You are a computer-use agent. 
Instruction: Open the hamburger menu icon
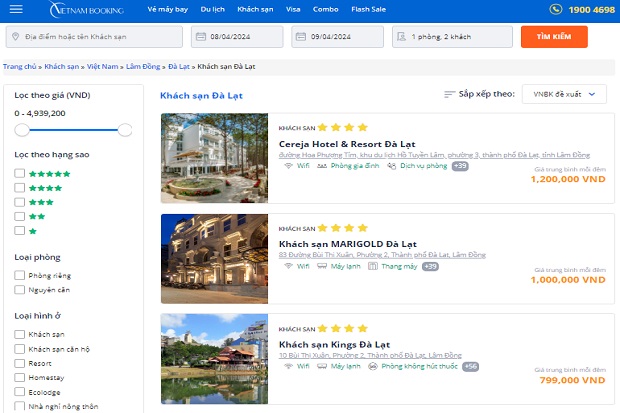[x=16, y=9]
